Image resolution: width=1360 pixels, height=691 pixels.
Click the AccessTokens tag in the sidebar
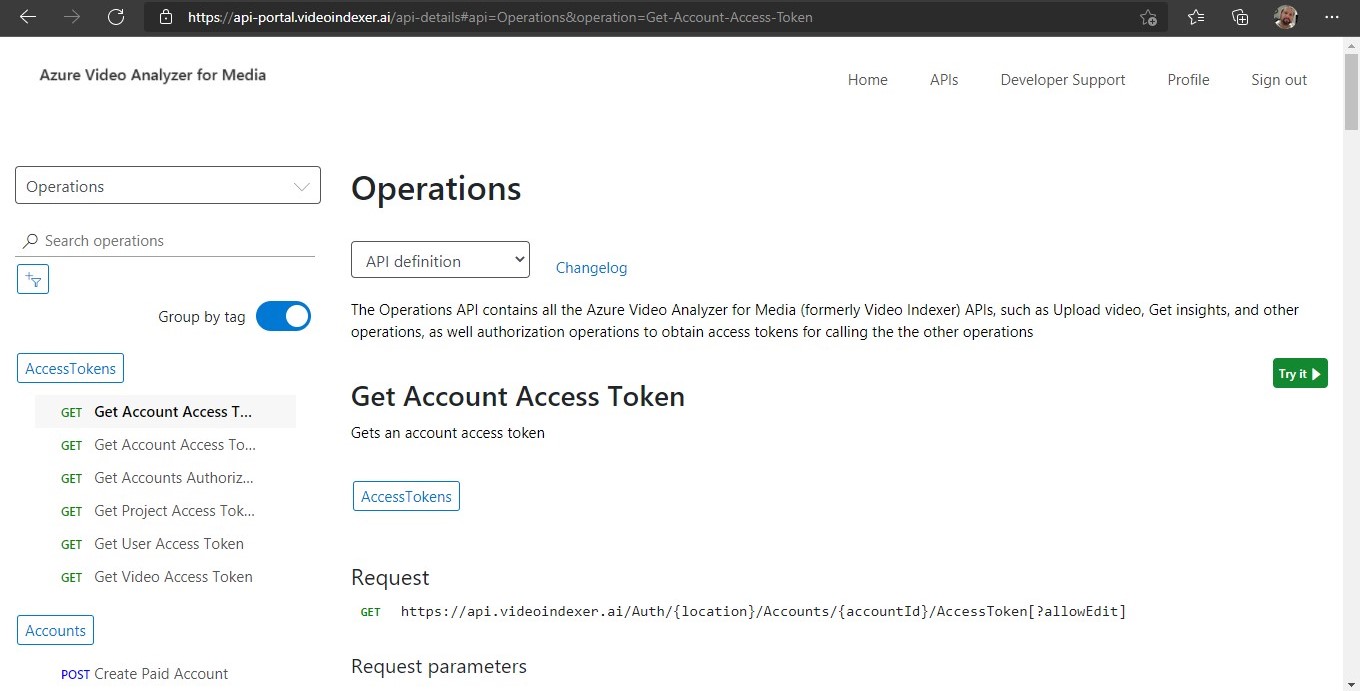[x=70, y=368]
